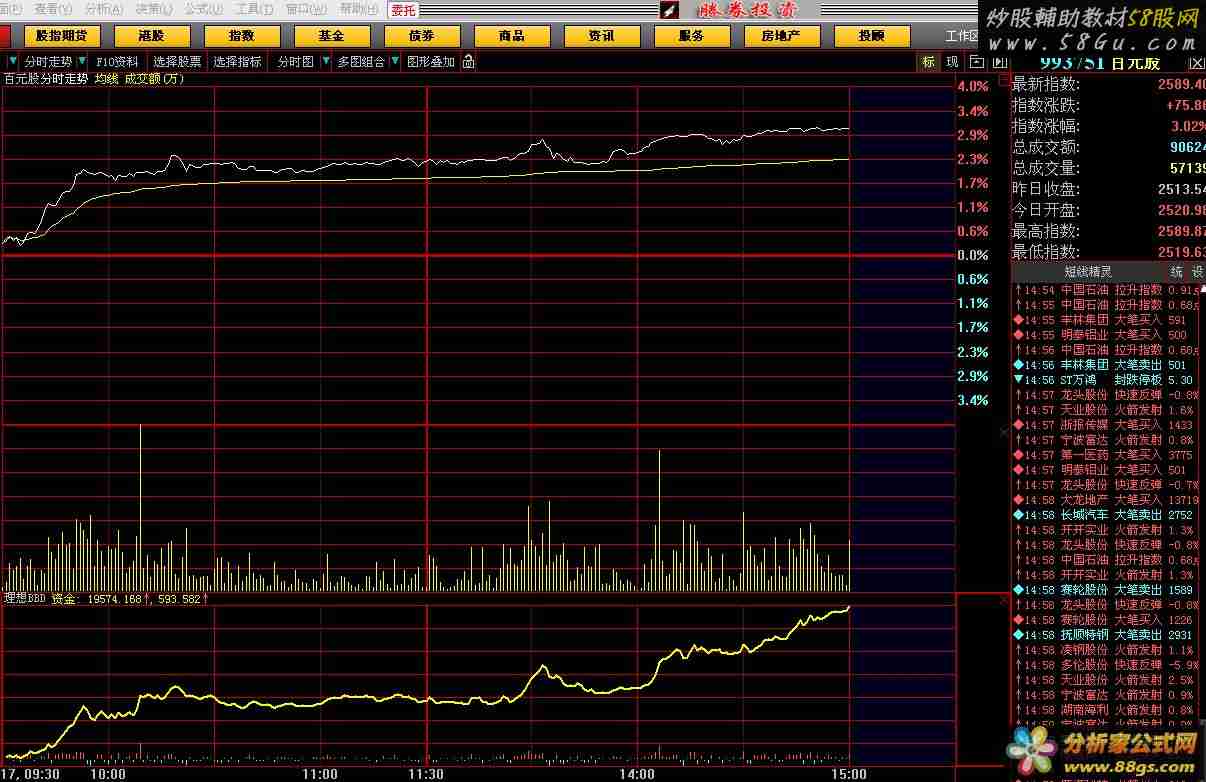
Task: Select the 14:56 丰林集团 大笔卖出 row
Action: point(1108,365)
